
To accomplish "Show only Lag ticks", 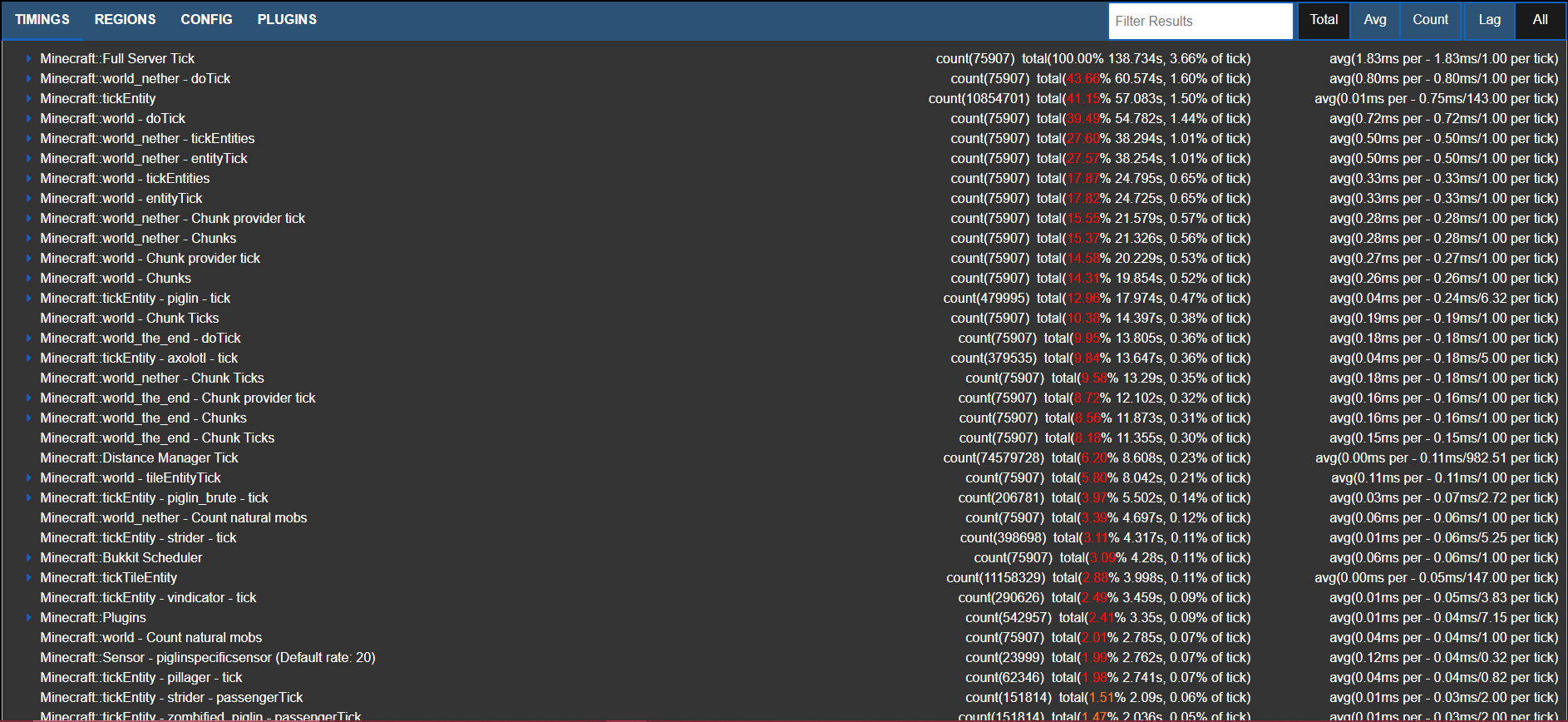I will click(1490, 20).
